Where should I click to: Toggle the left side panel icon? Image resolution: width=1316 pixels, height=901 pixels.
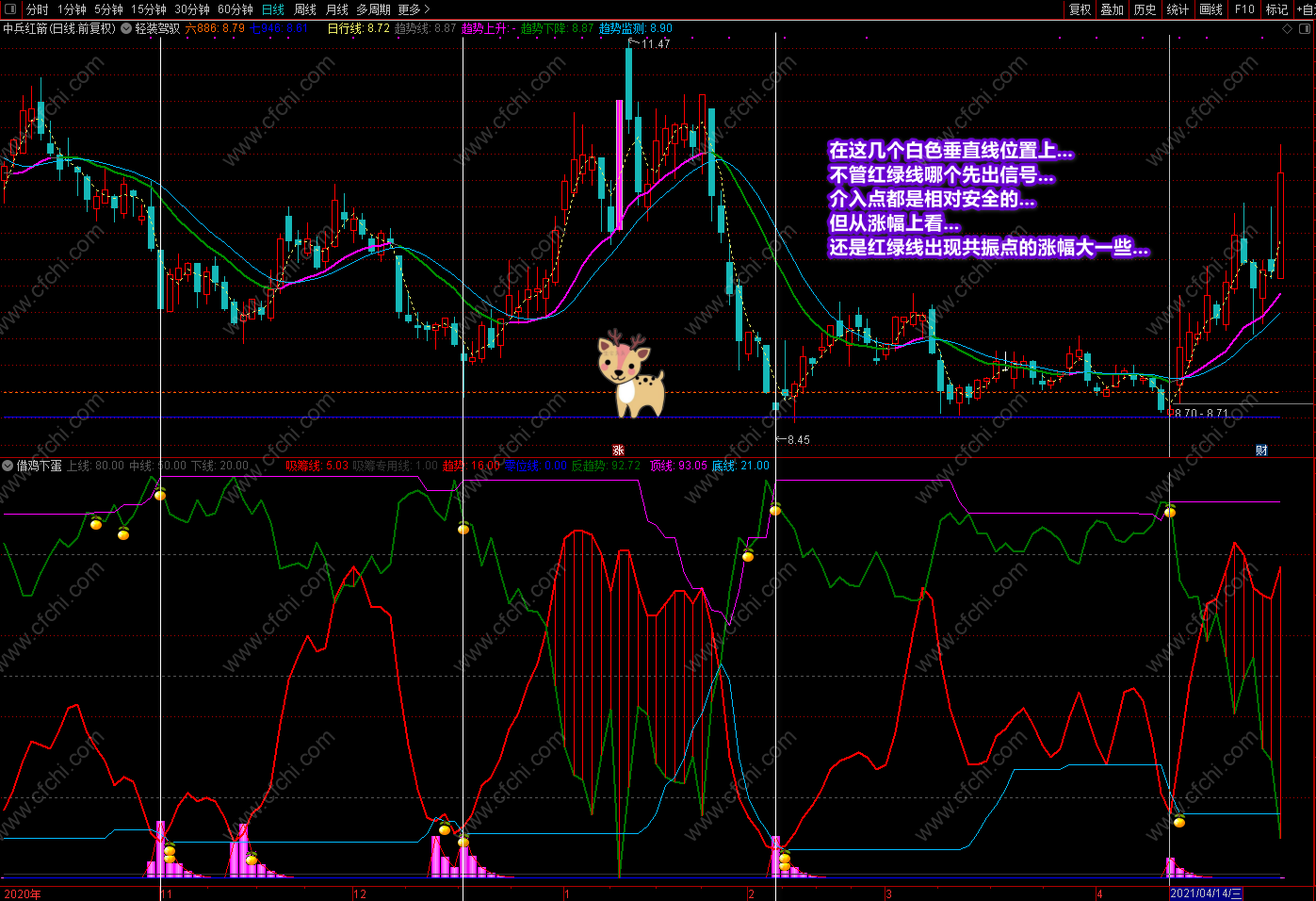[x=10, y=9]
